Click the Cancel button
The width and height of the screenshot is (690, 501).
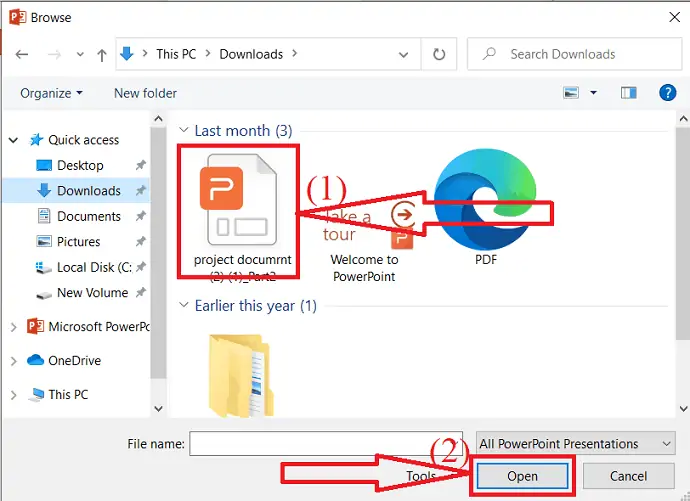tap(628, 476)
